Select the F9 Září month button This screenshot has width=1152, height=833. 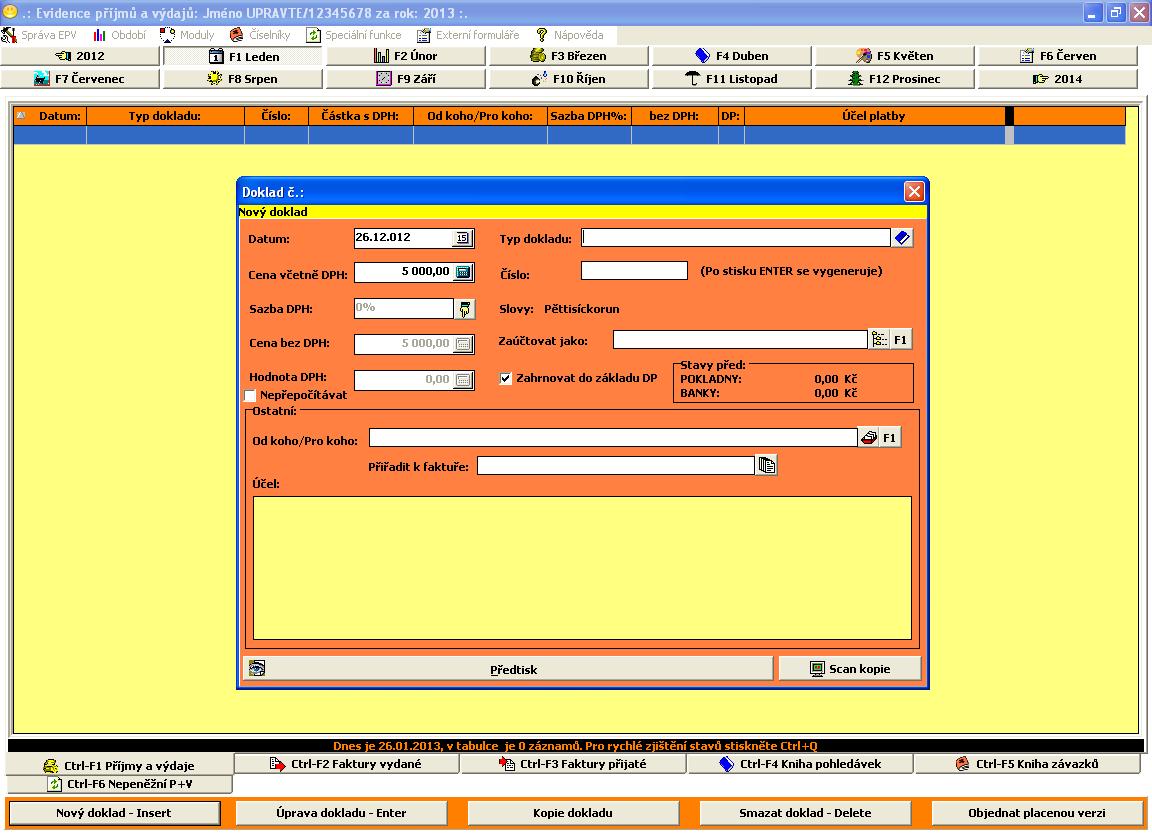(x=406, y=79)
